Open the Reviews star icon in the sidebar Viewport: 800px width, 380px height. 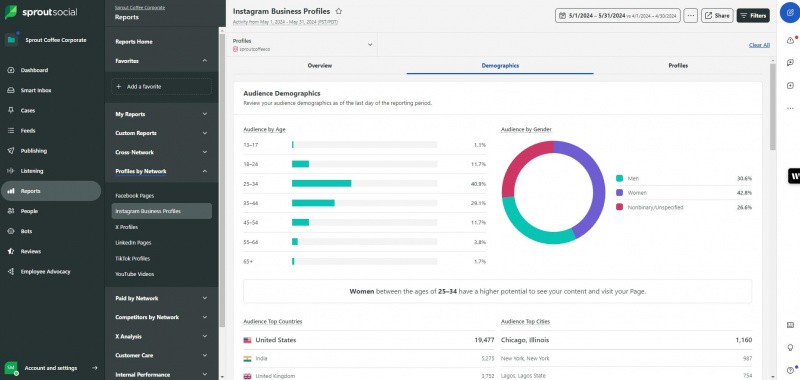11,251
